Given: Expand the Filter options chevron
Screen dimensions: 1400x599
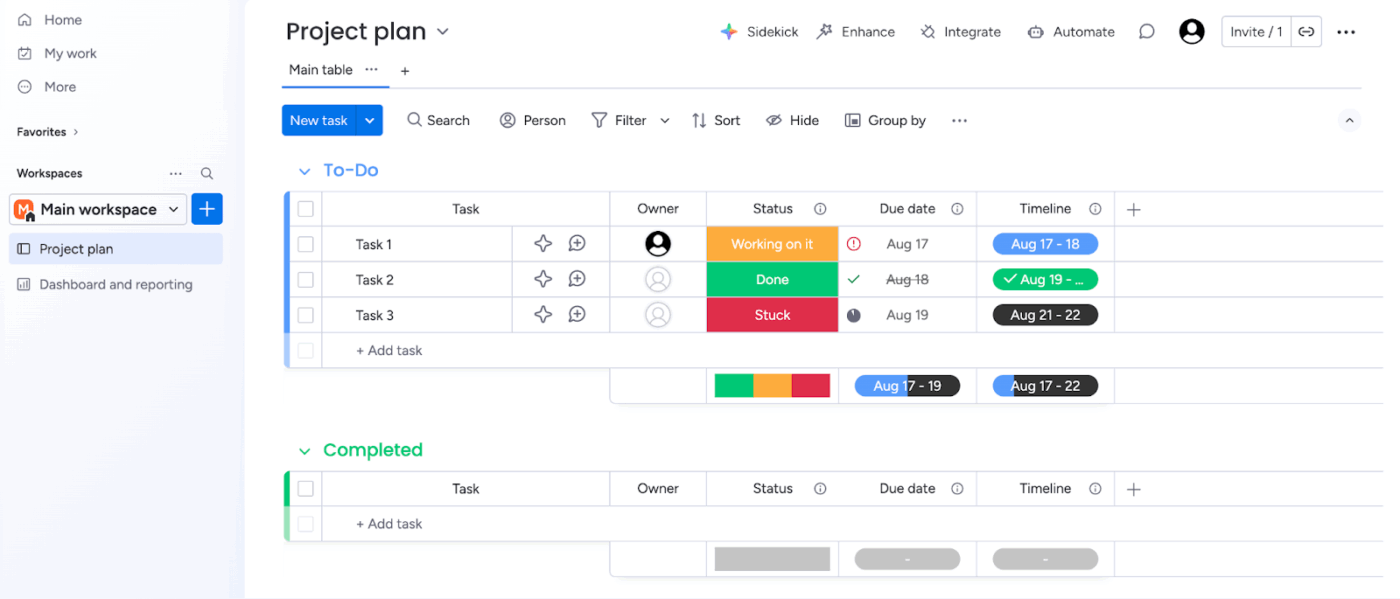Looking at the screenshot, I should tap(665, 120).
